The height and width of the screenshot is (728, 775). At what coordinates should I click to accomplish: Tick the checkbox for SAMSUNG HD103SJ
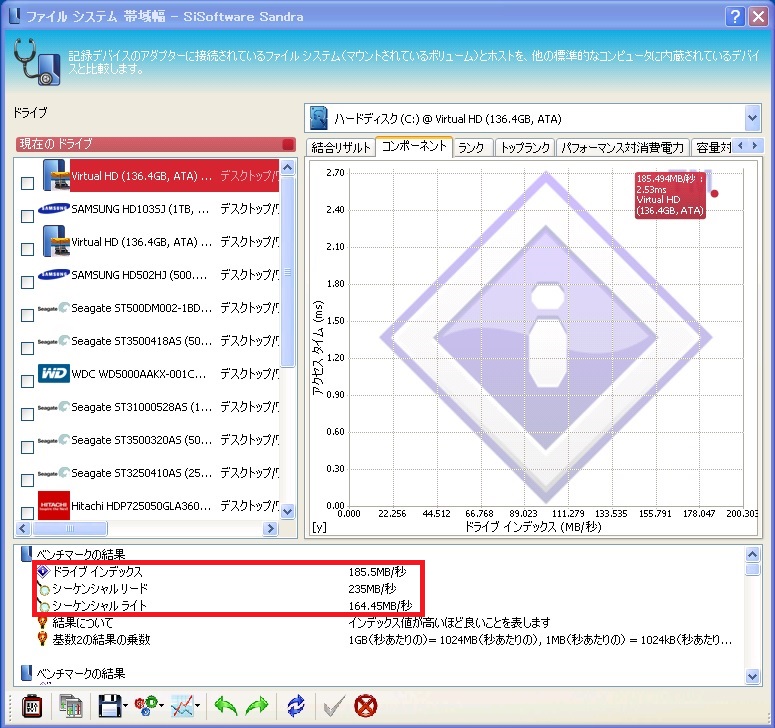(x=28, y=216)
